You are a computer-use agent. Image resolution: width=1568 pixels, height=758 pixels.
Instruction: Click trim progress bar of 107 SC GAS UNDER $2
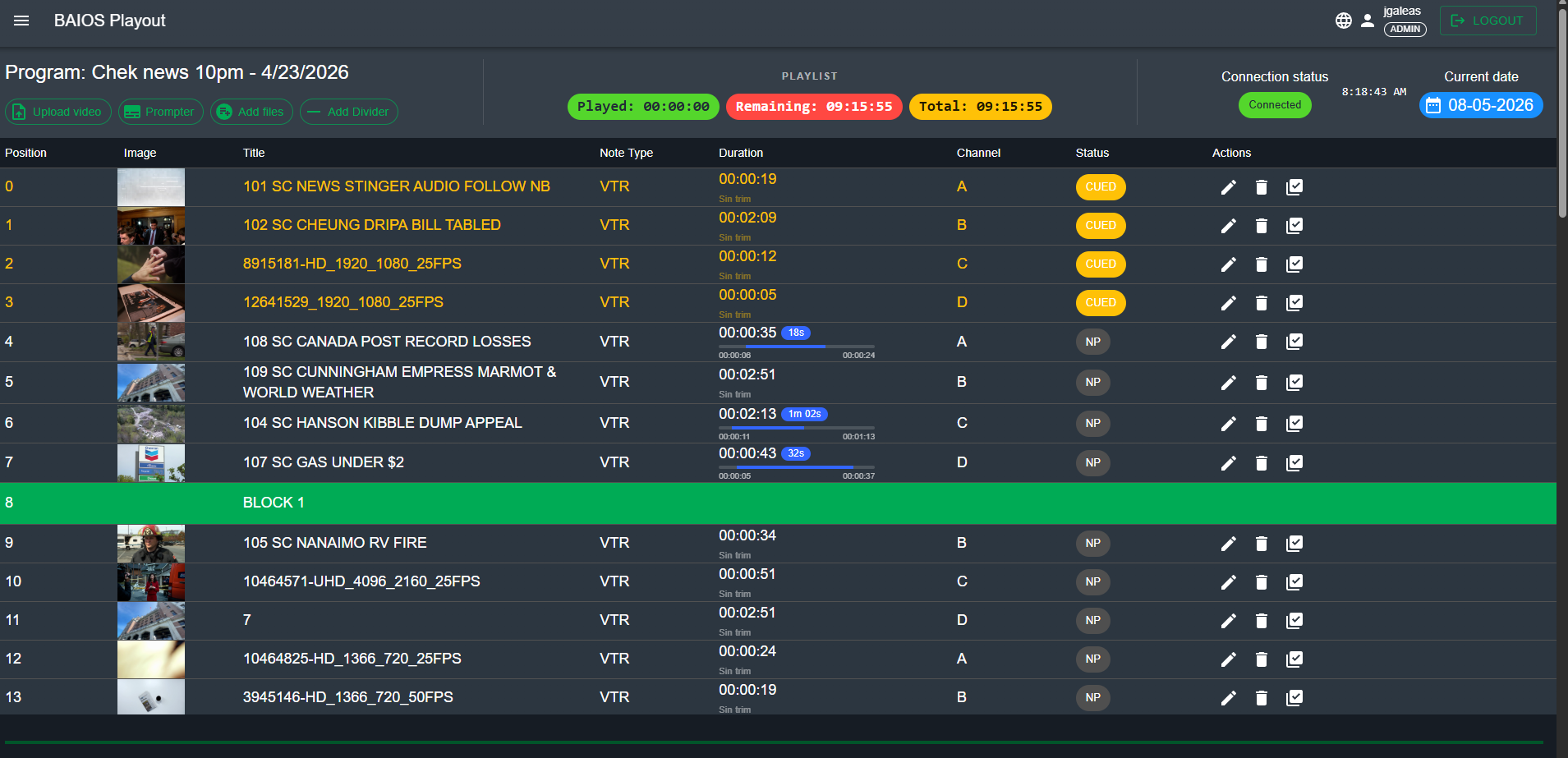(797, 467)
